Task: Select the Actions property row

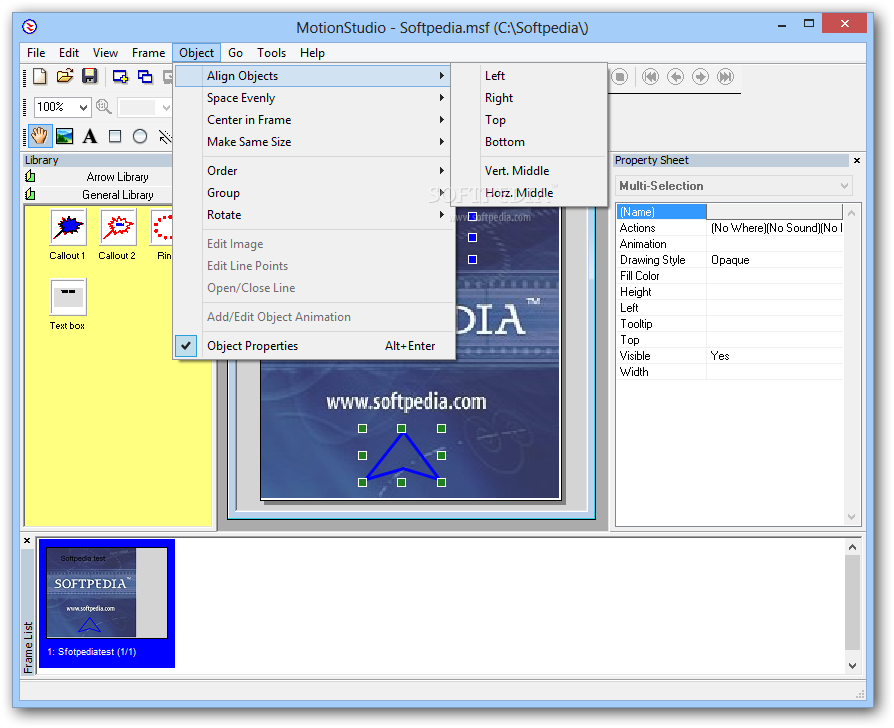Action: click(730, 228)
